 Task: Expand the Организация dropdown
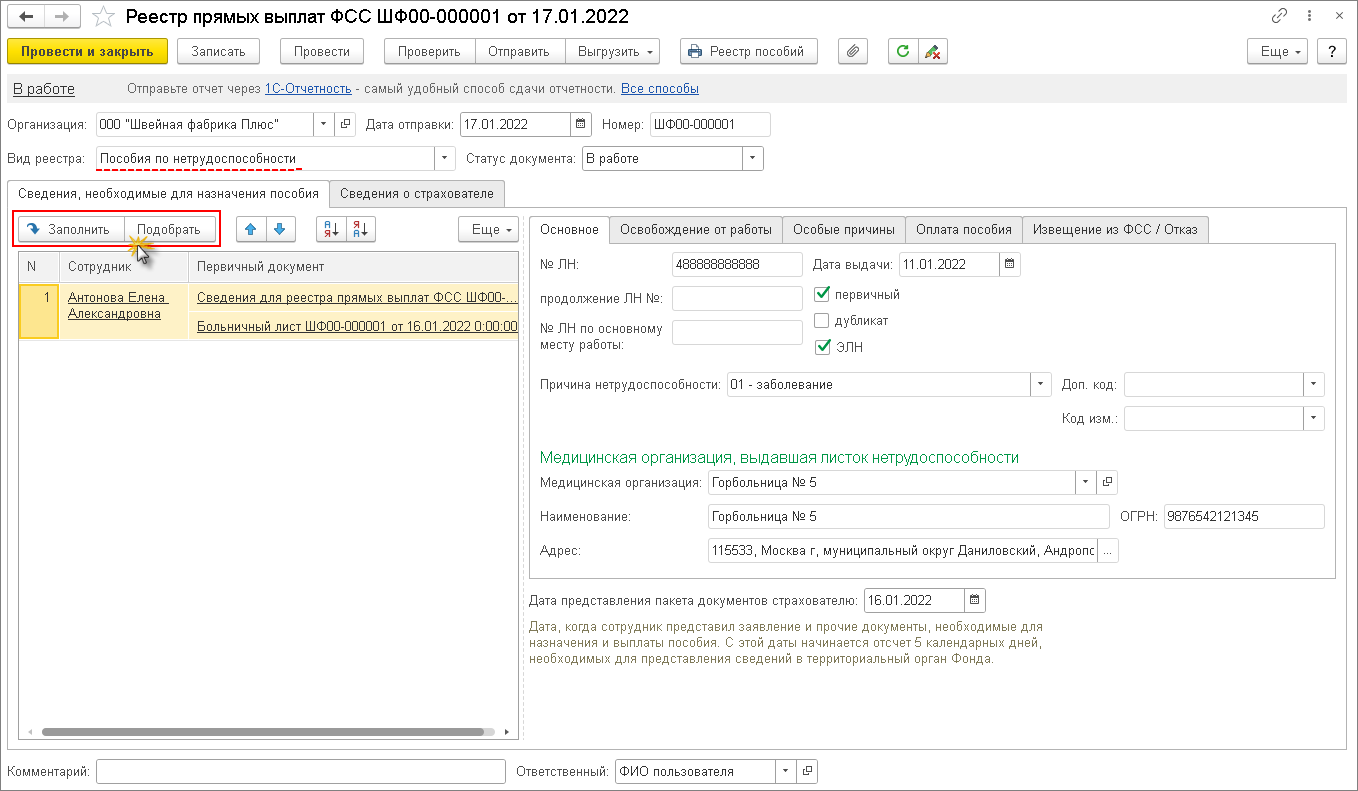tap(324, 125)
